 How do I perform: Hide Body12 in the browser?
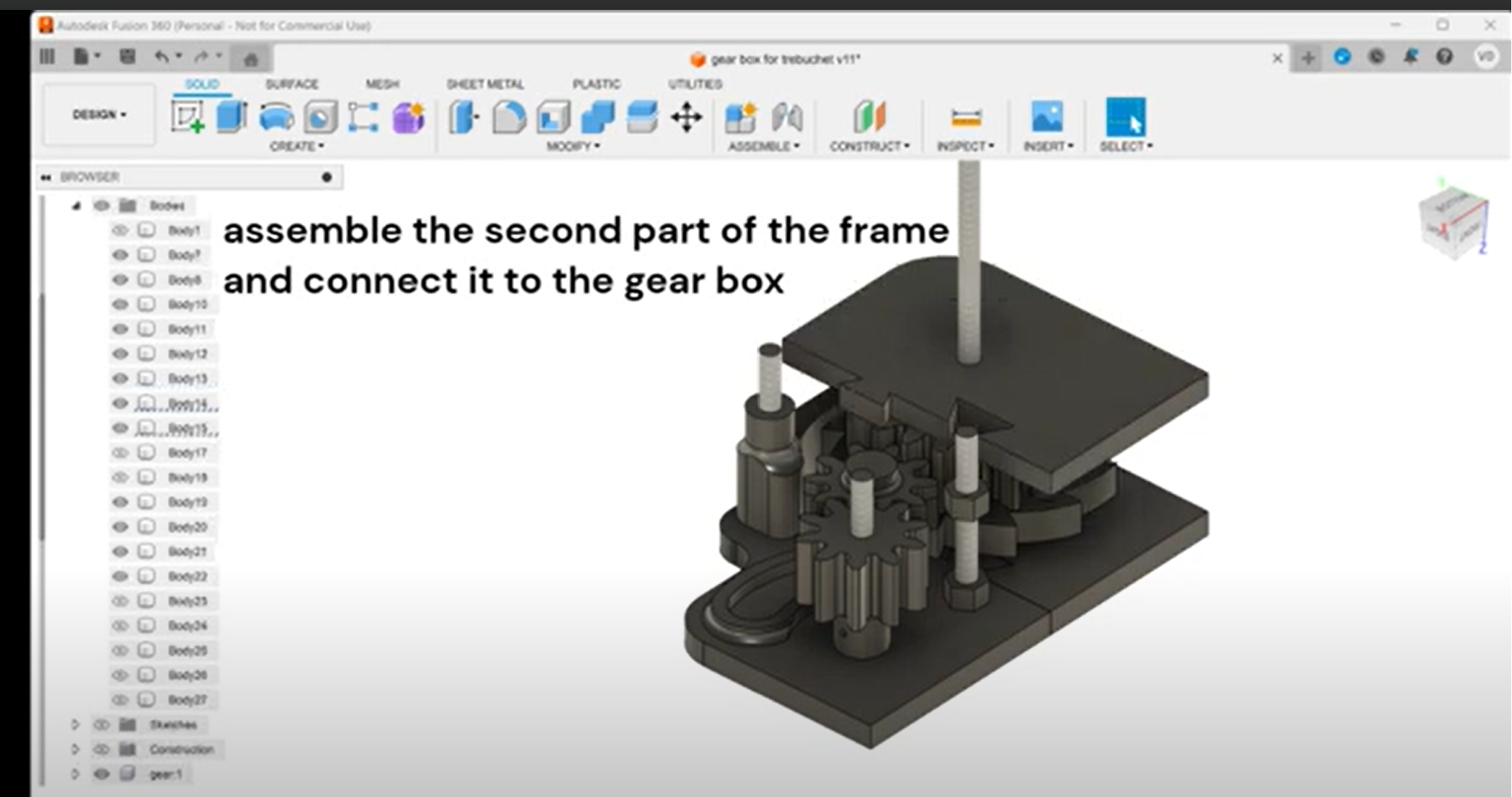(x=120, y=353)
